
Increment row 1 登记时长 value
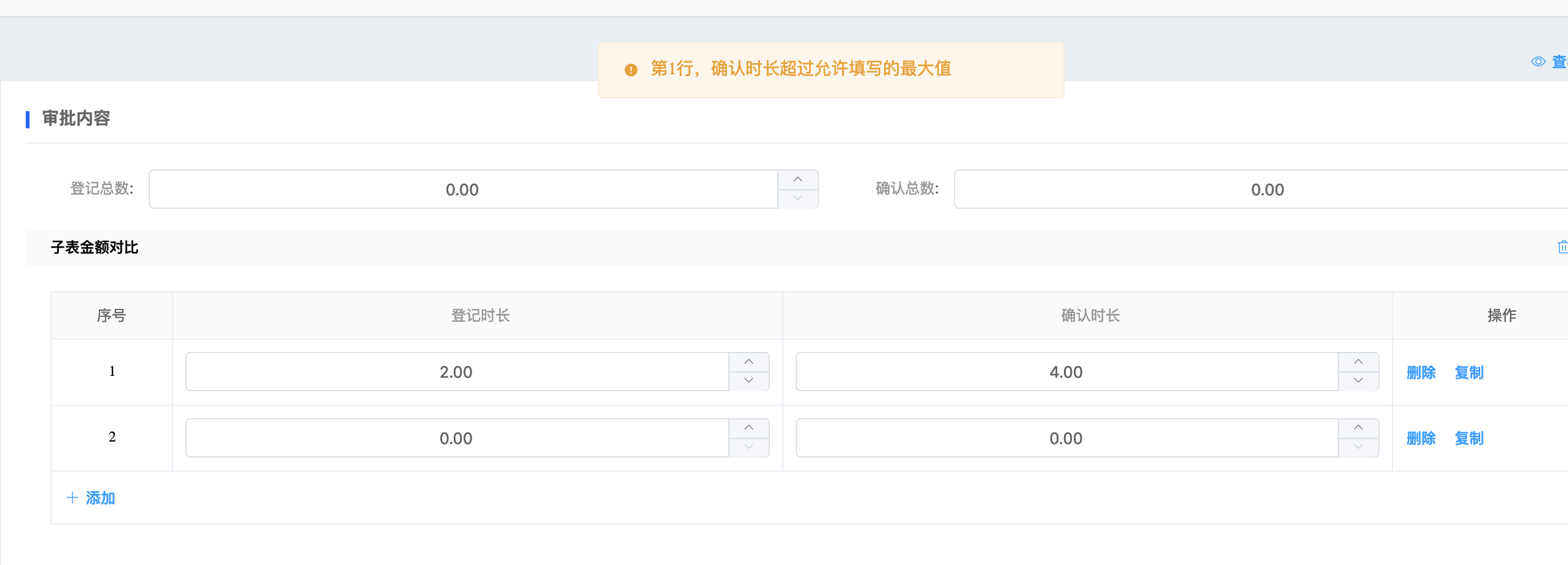tap(748, 362)
